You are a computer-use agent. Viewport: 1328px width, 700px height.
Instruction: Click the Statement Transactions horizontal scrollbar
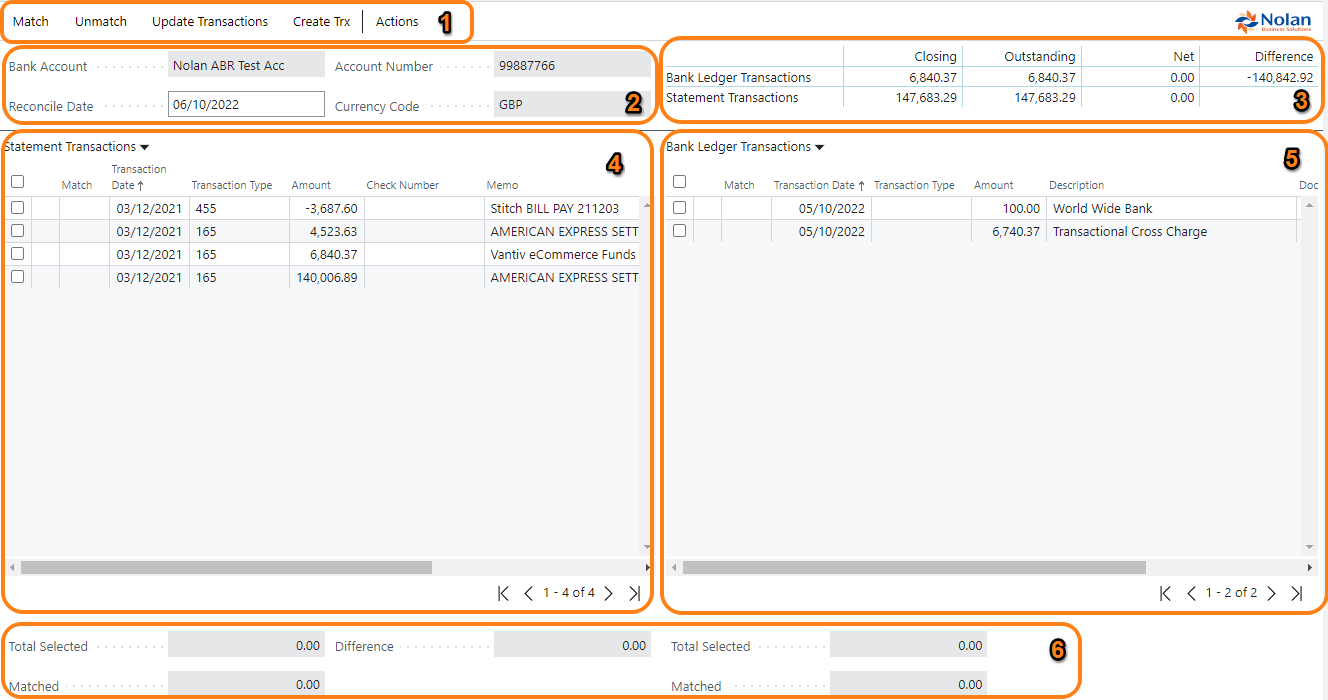226,567
